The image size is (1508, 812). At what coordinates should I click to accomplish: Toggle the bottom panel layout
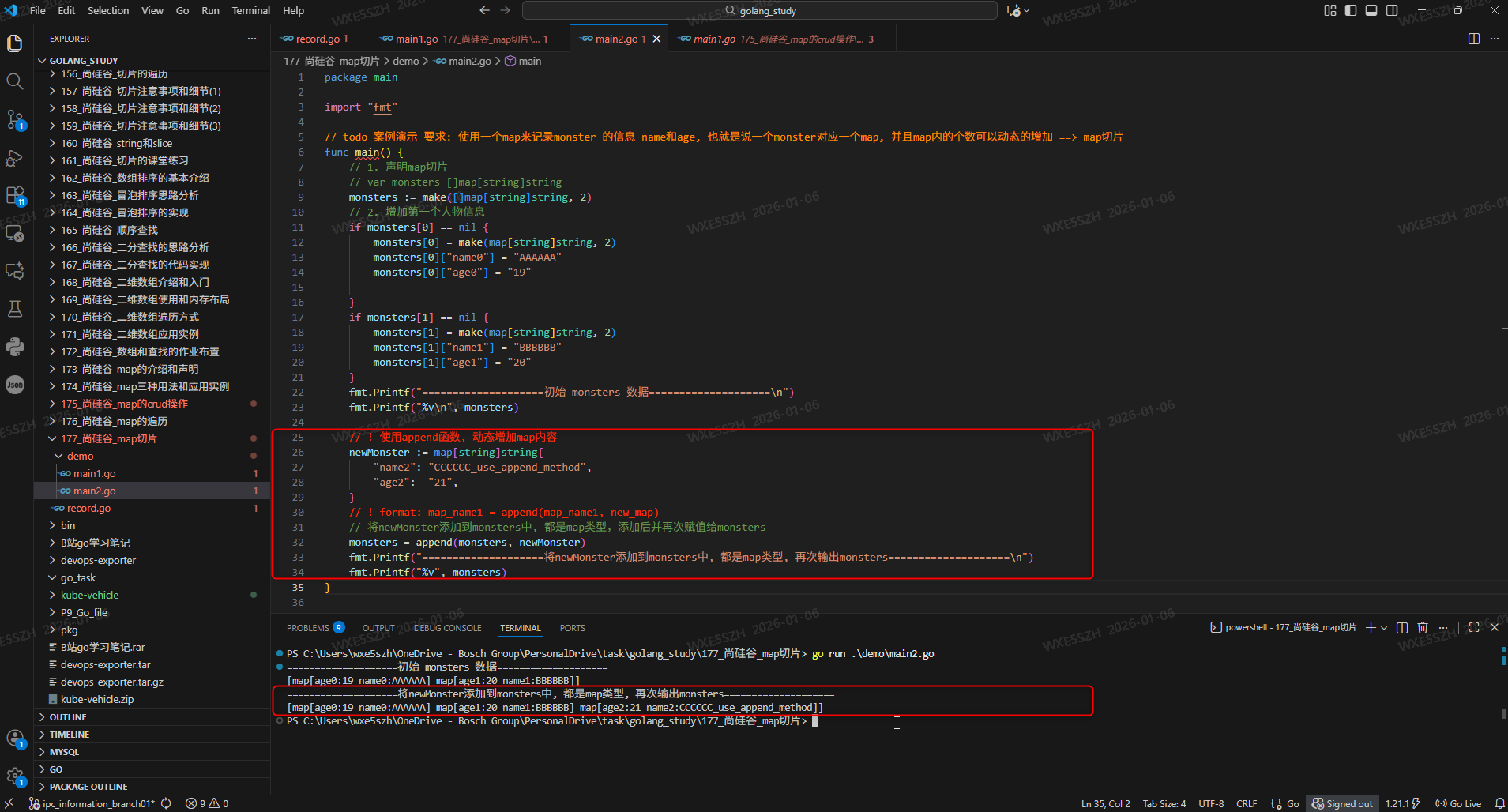coord(1371,10)
